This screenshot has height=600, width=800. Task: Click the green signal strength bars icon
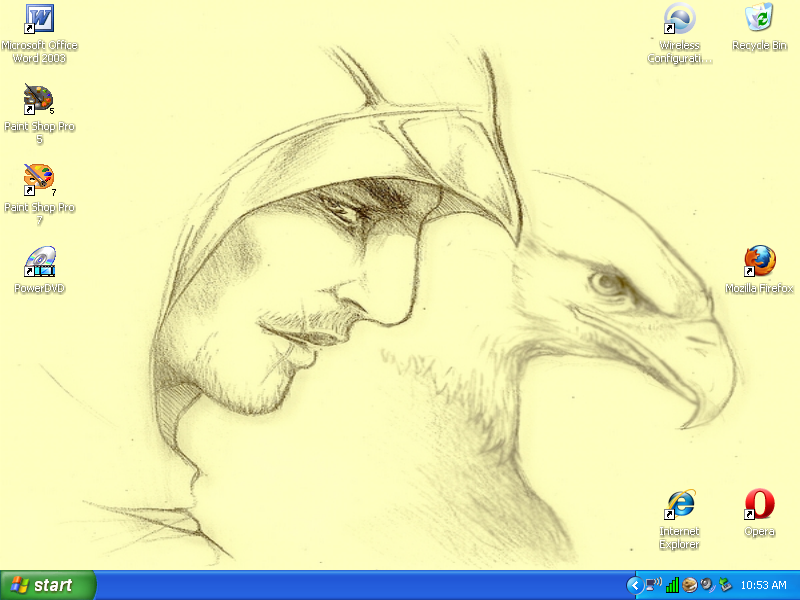672,585
